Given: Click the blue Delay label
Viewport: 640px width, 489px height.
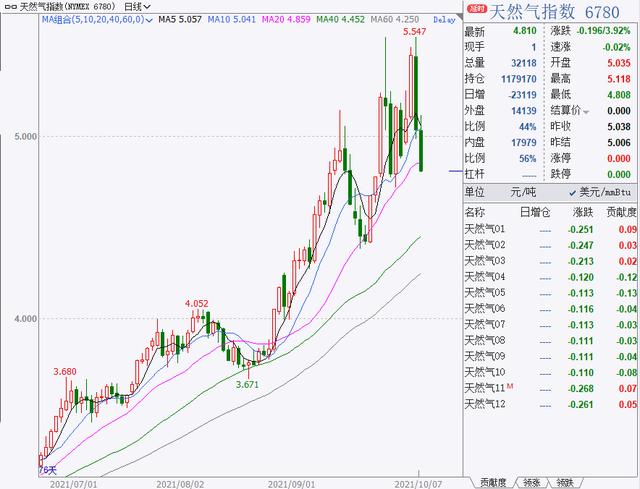Looking at the screenshot, I should click(444, 20).
